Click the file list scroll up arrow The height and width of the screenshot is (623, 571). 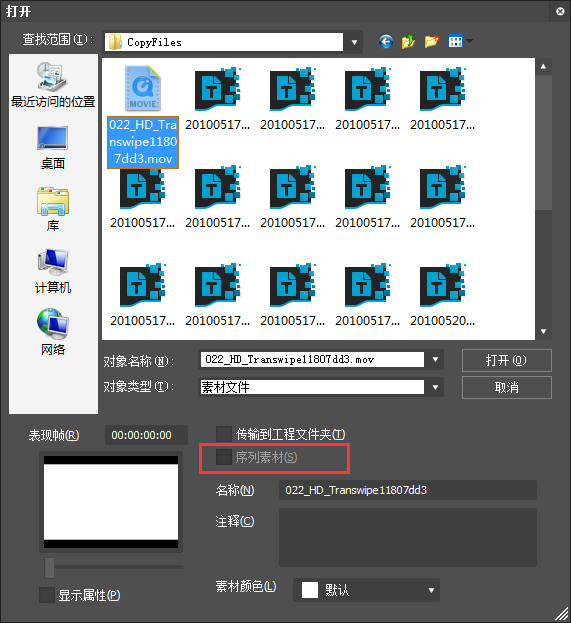point(543,66)
